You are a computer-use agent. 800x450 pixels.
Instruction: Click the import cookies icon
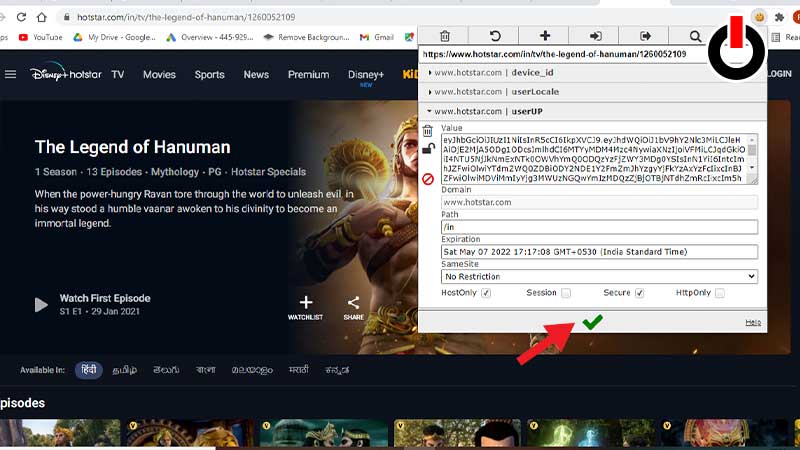(595, 36)
